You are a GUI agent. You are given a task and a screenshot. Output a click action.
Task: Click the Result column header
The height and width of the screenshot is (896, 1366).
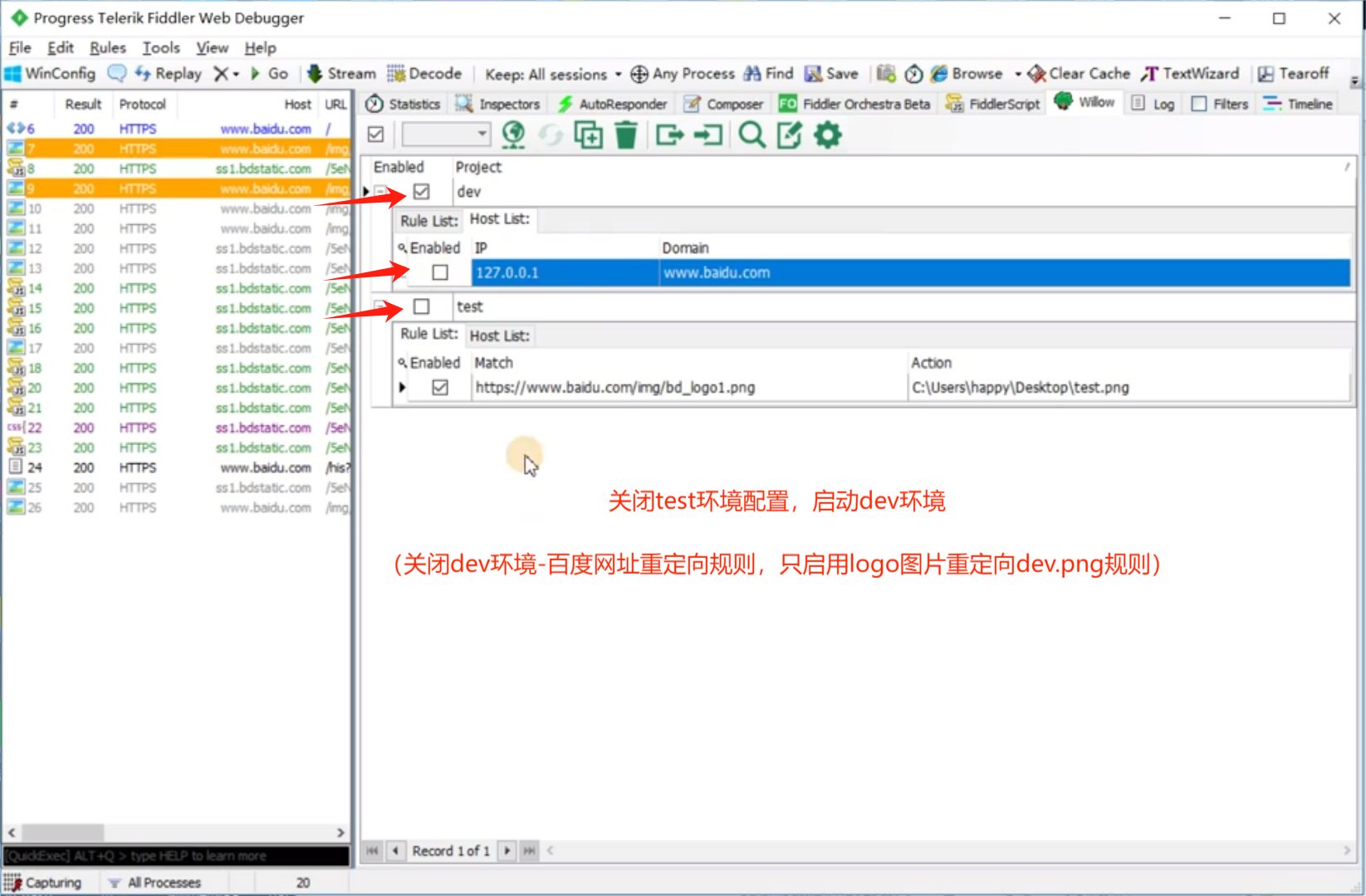tap(83, 104)
